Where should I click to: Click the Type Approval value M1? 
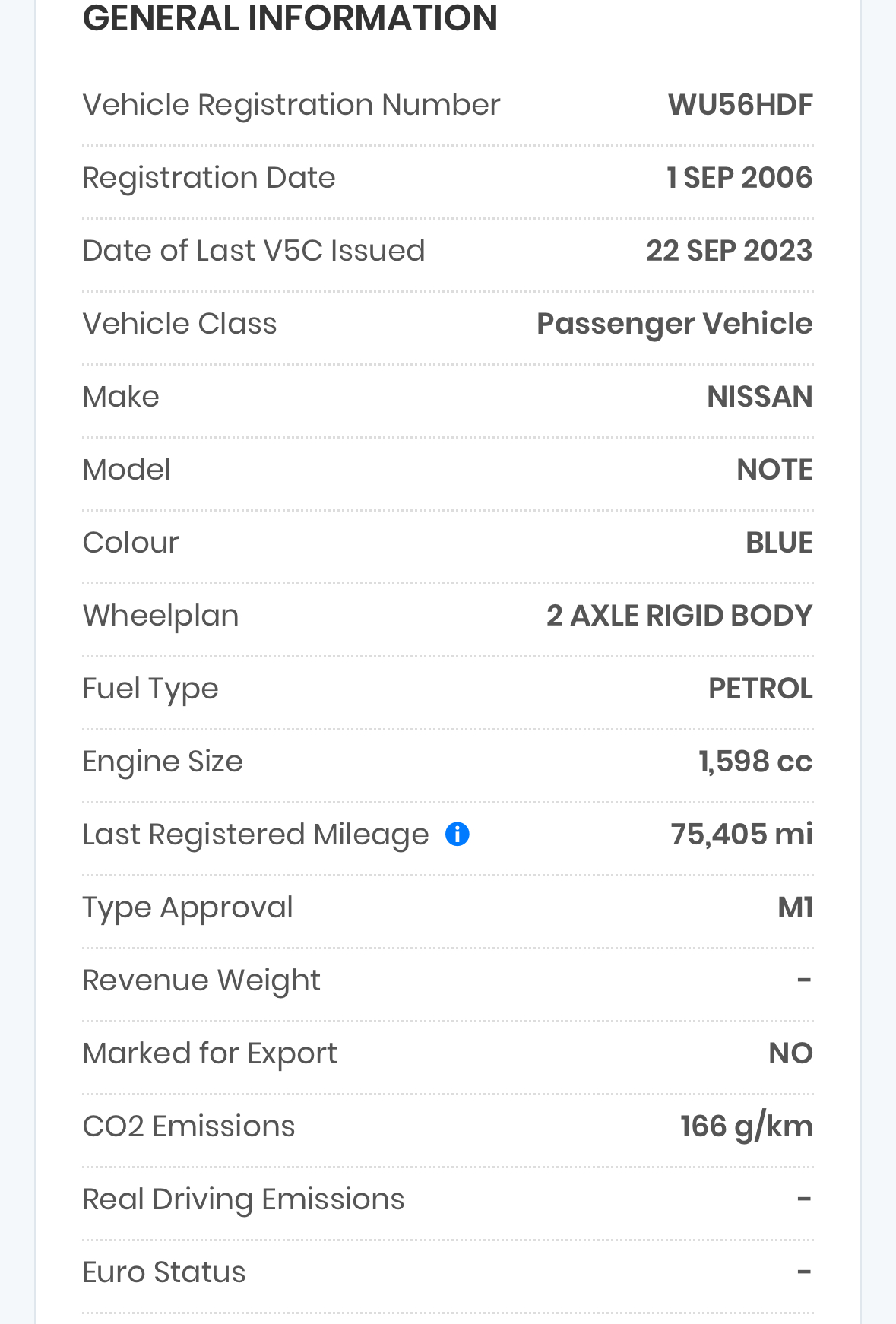795,907
